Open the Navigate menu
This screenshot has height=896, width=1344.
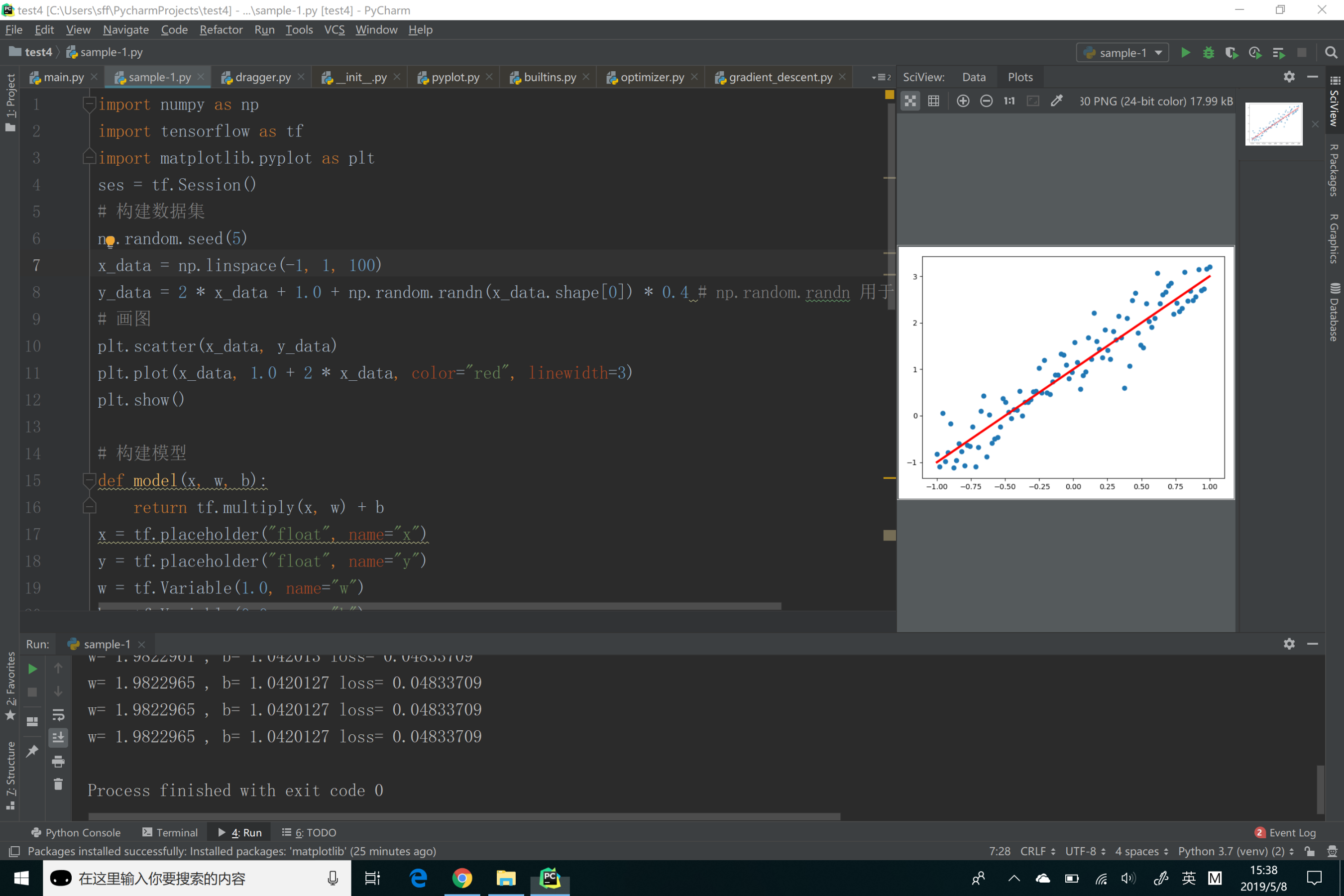126,30
